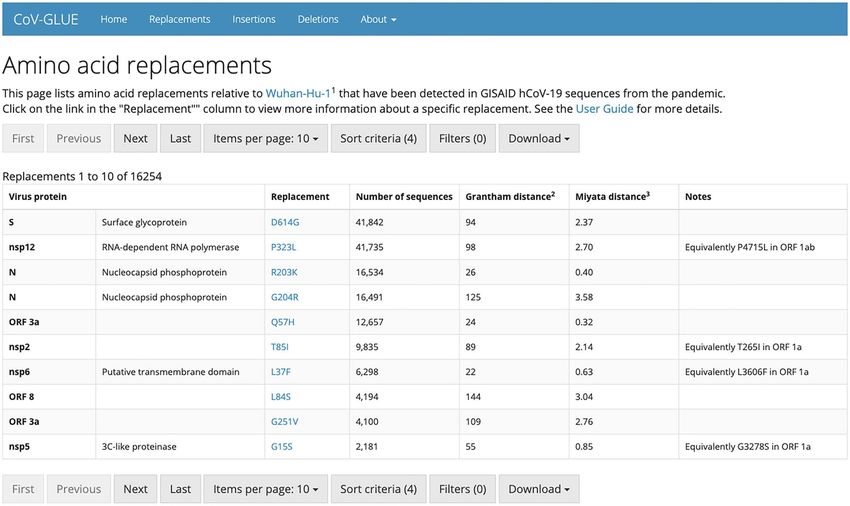Viewport: 850px width, 506px height.
Task: Select Grantham distance value 144
Action: pyautogui.click(x=473, y=397)
